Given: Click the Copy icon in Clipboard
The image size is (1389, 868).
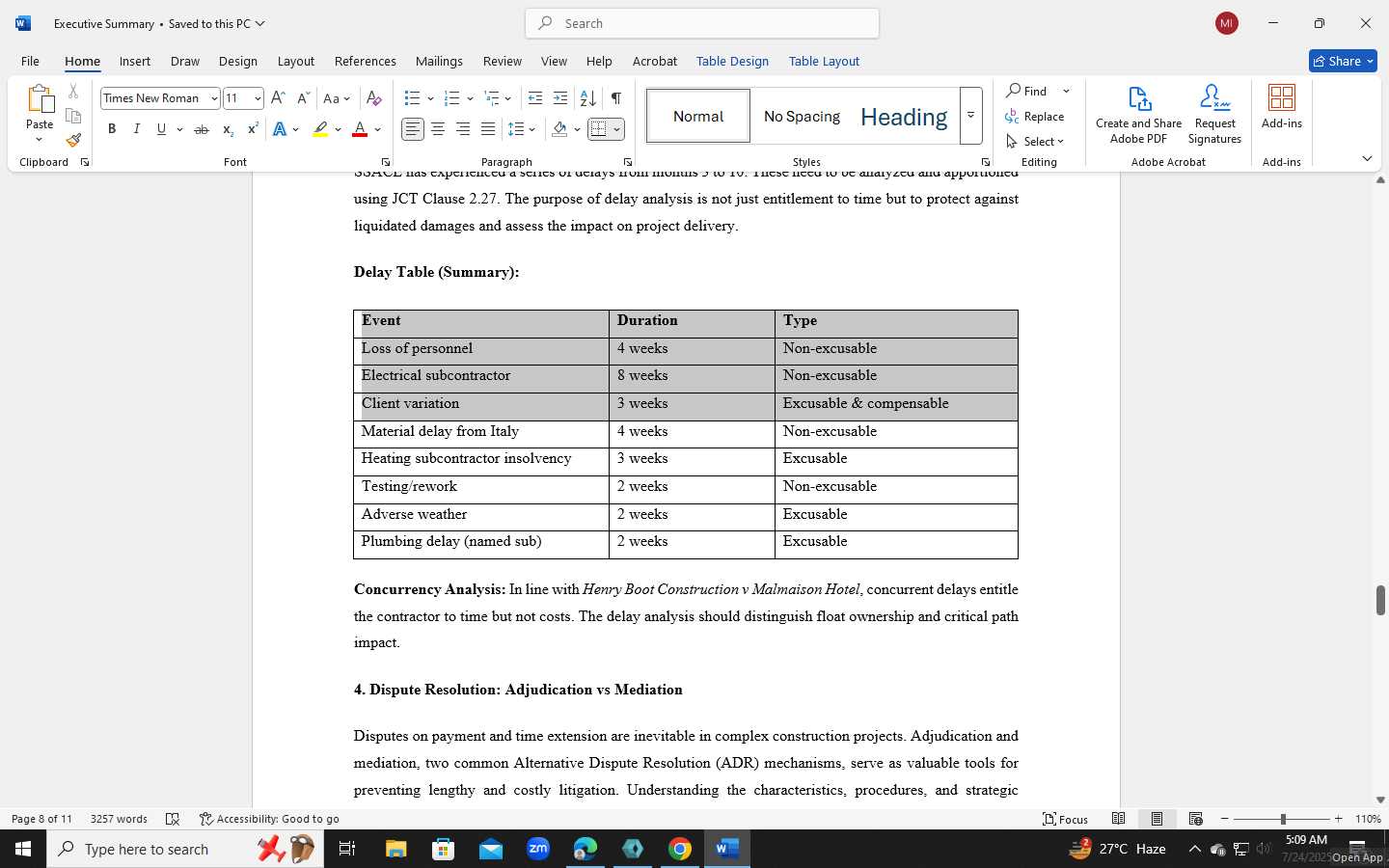Looking at the screenshot, I should 73,116.
